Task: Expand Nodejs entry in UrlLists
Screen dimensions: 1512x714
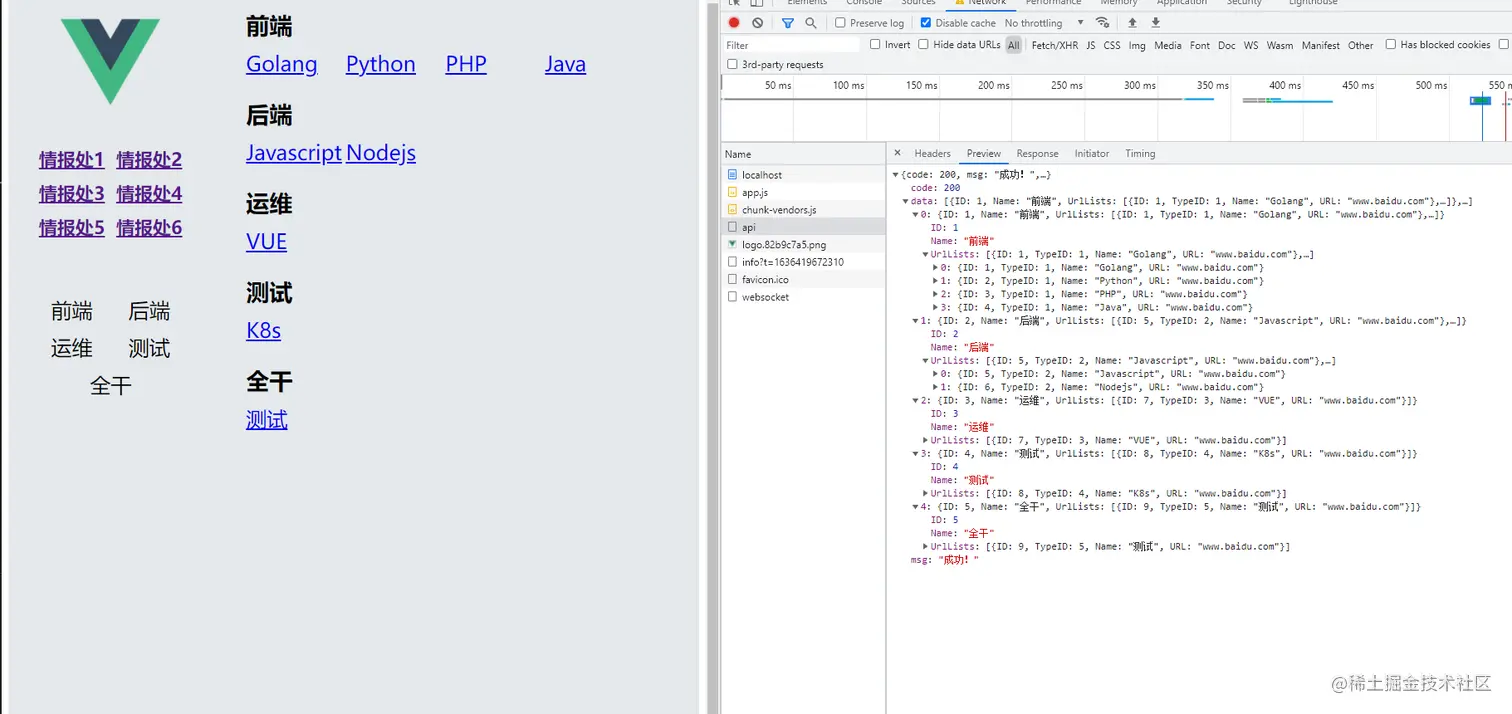Action: tap(935, 387)
